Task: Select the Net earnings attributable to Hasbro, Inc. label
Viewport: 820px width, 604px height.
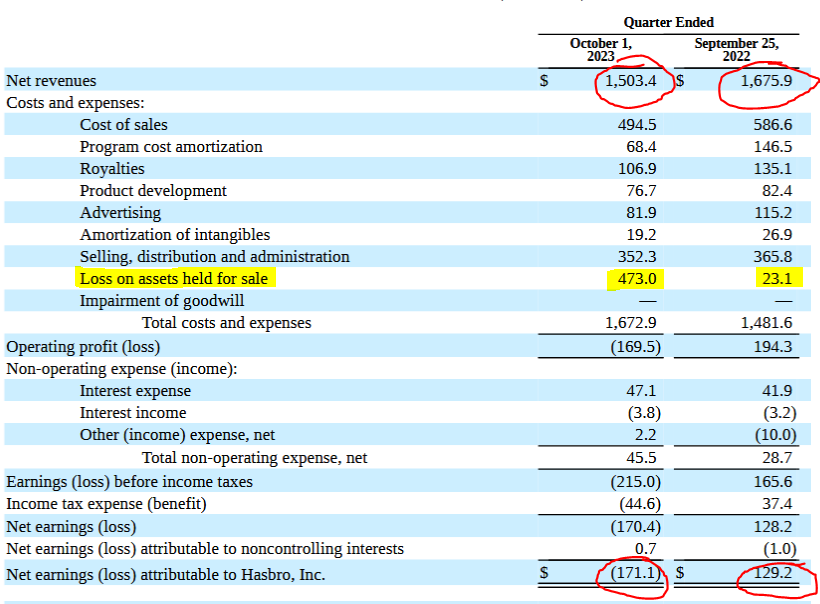Action: pos(166,574)
